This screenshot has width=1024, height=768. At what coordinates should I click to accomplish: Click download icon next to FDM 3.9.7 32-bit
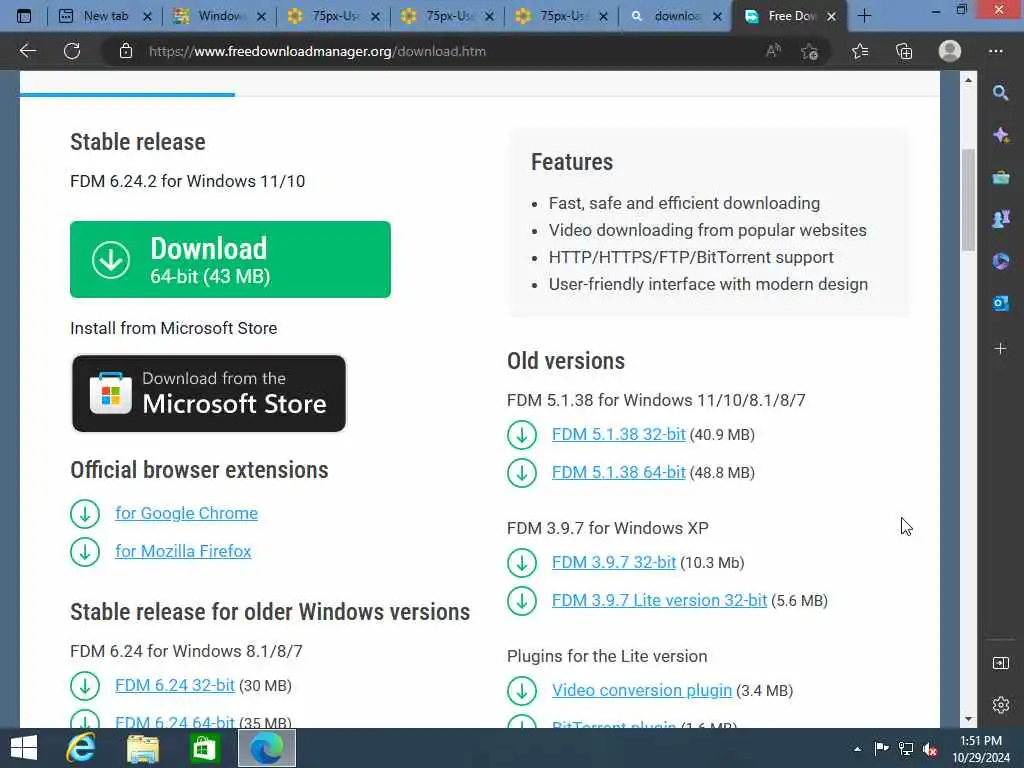coord(522,563)
